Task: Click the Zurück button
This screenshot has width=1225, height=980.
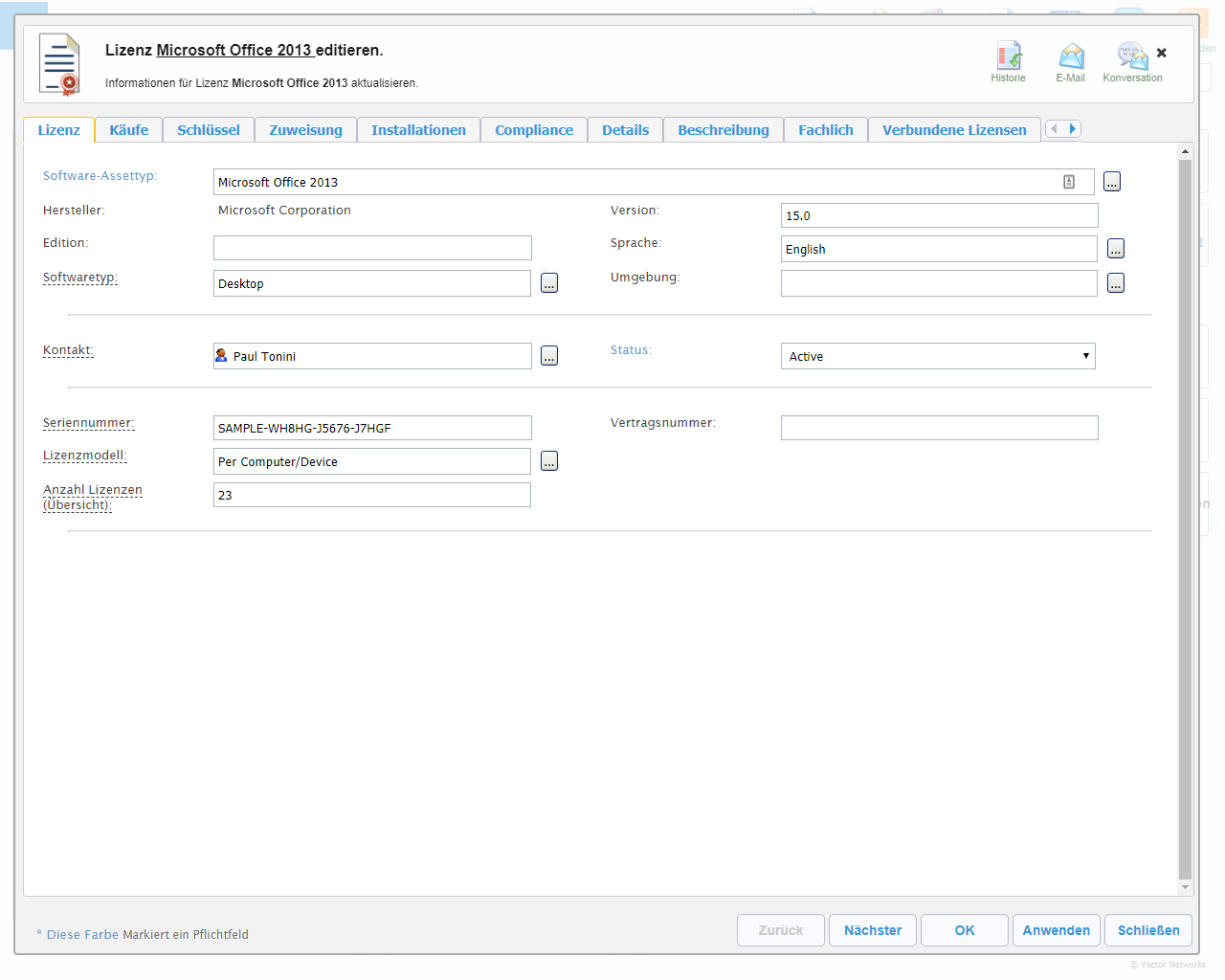Action: (781, 930)
